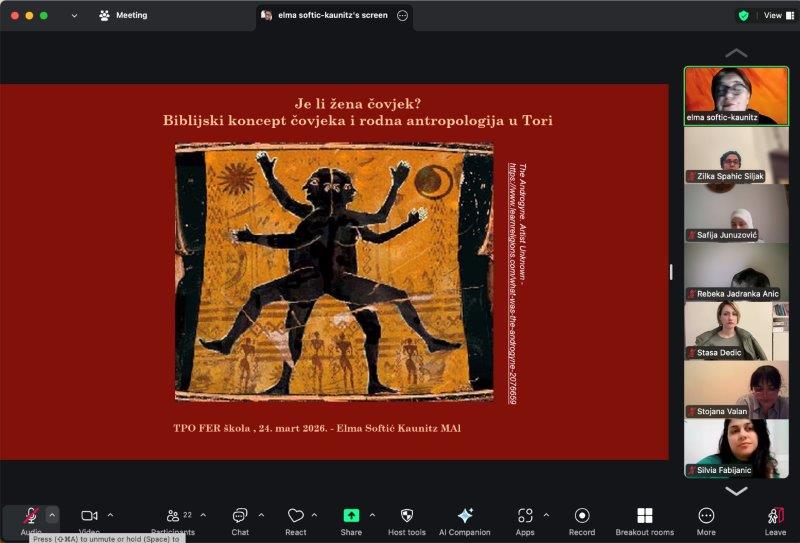Viewport: 800px width, 543px height.
Task: Open More options ellipsis
Action: coord(706,516)
